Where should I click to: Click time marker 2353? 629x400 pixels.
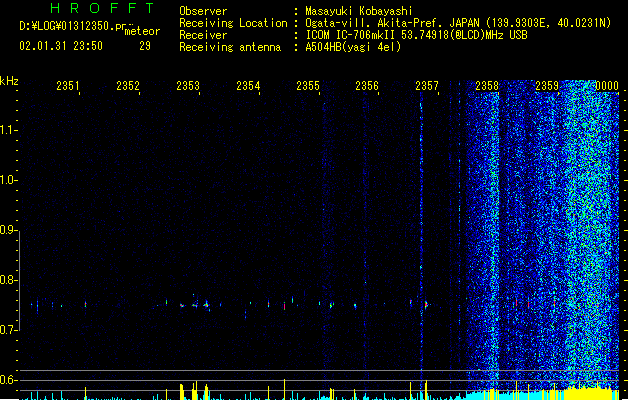pos(188,86)
